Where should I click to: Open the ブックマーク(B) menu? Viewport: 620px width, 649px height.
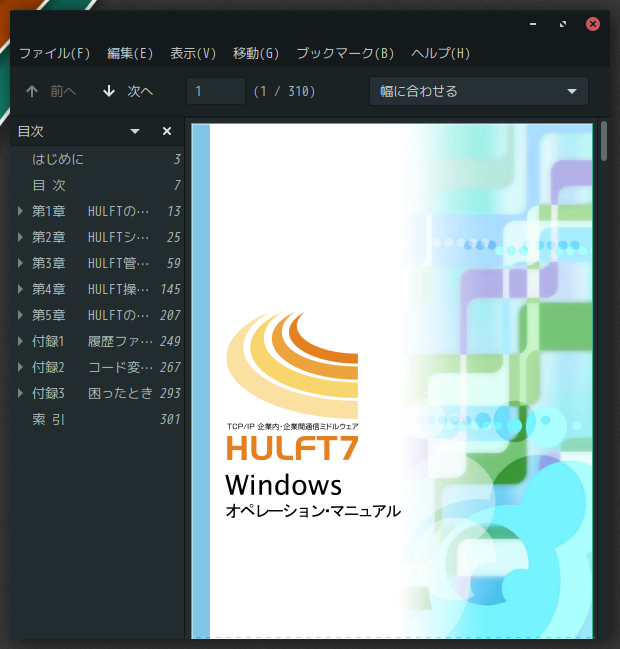(345, 53)
